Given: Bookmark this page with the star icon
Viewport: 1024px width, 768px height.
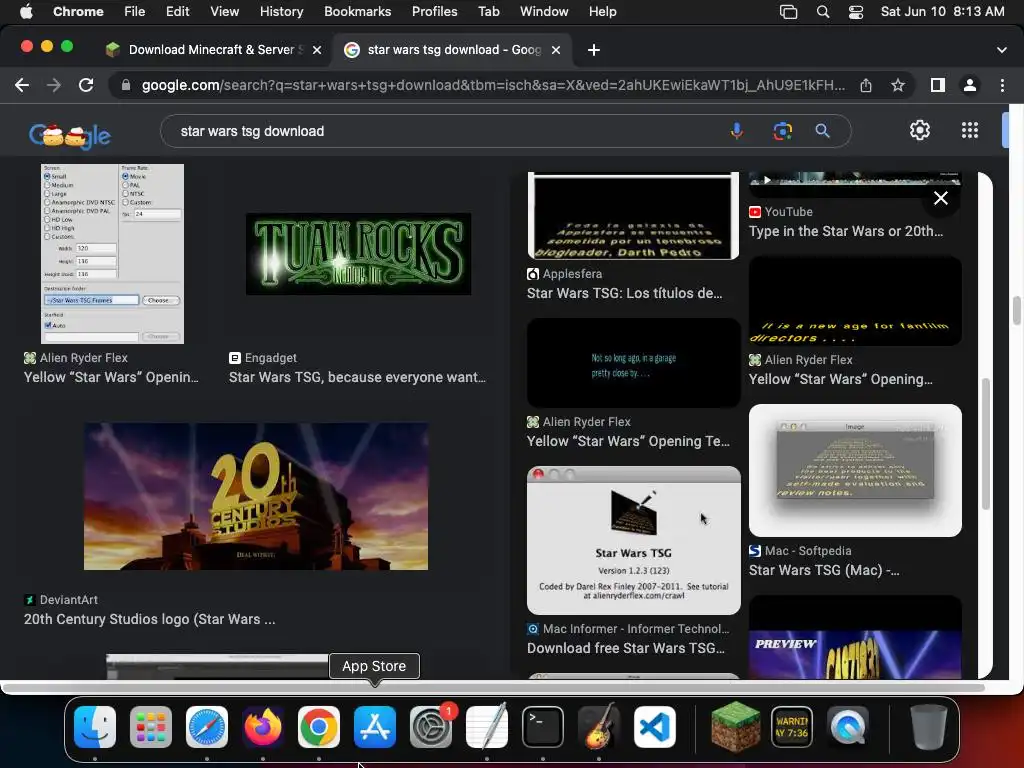Looking at the screenshot, I should coord(898,85).
